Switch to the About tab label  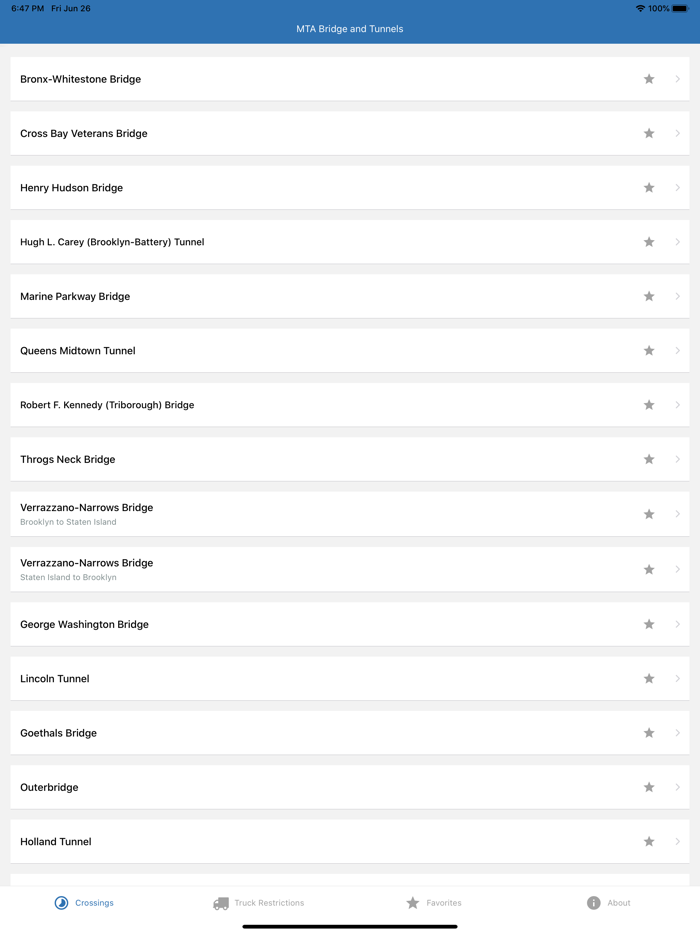619,903
